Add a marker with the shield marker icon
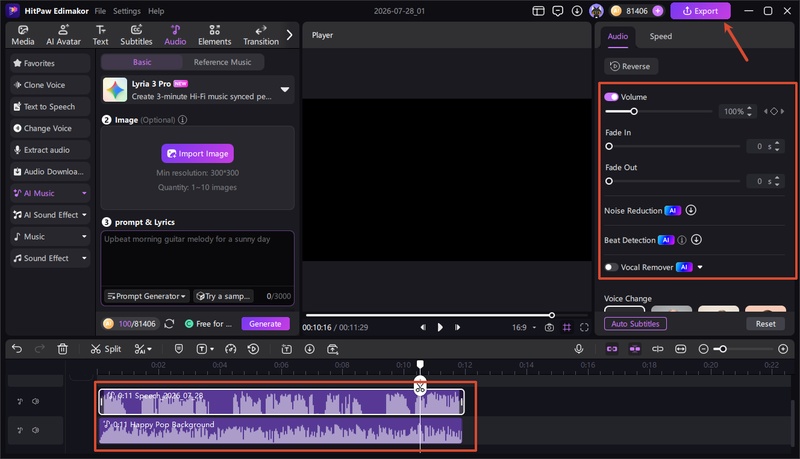The width and height of the screenshot is (800, 459). (179, 349)
